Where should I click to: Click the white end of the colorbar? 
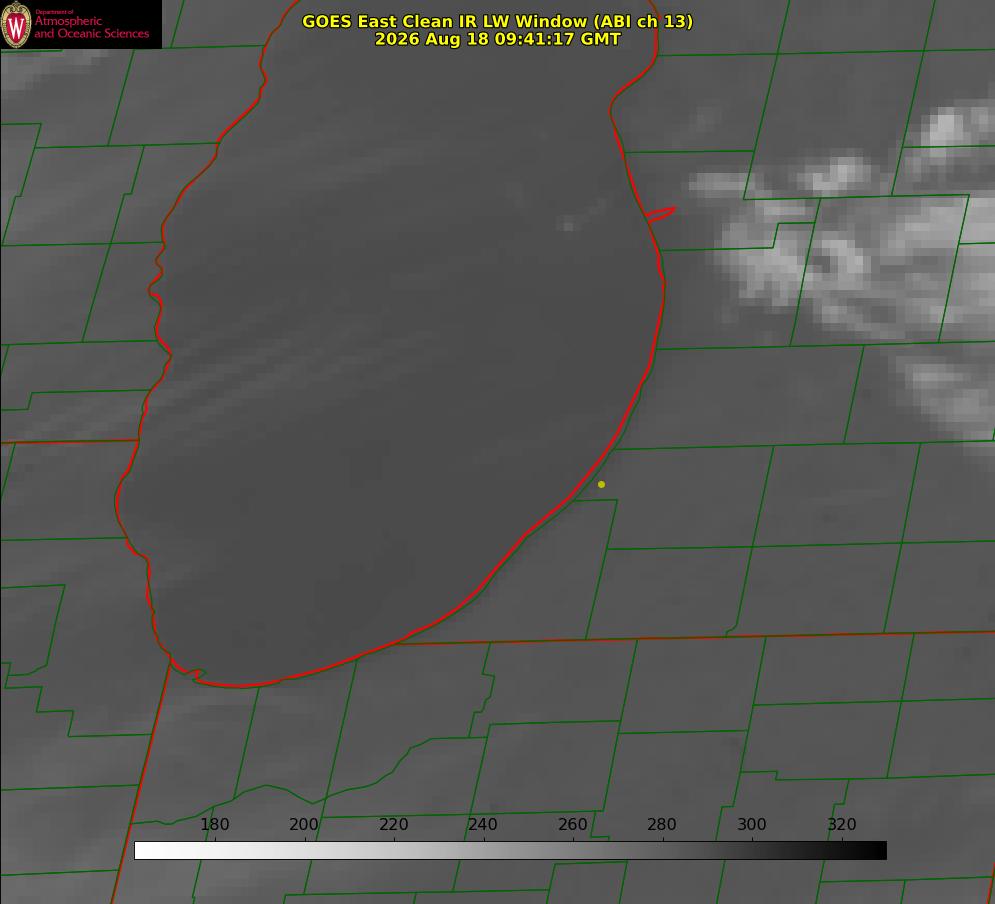click(143, 851)
